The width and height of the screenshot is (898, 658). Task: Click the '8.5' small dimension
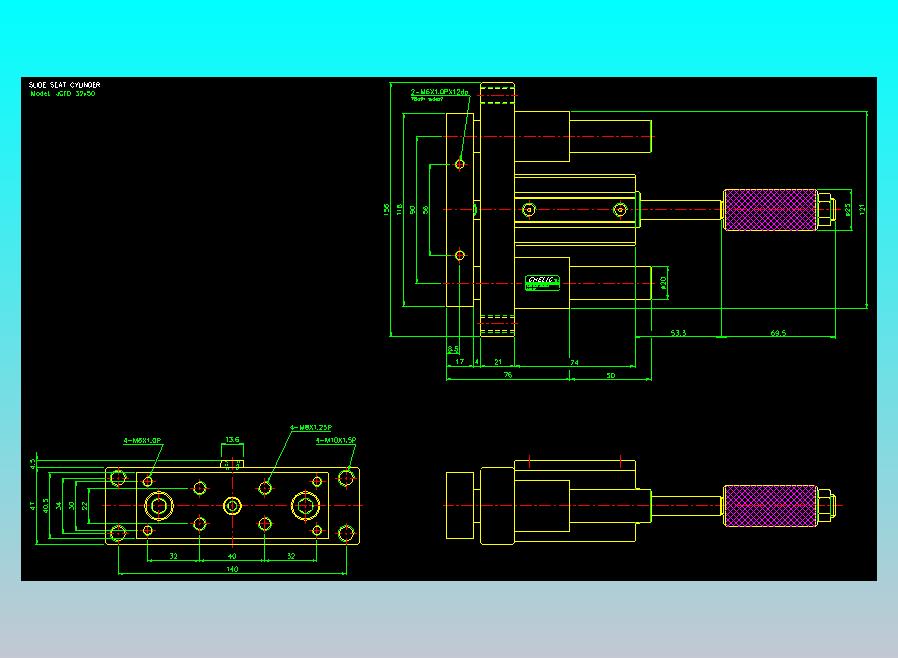[453, 349]
